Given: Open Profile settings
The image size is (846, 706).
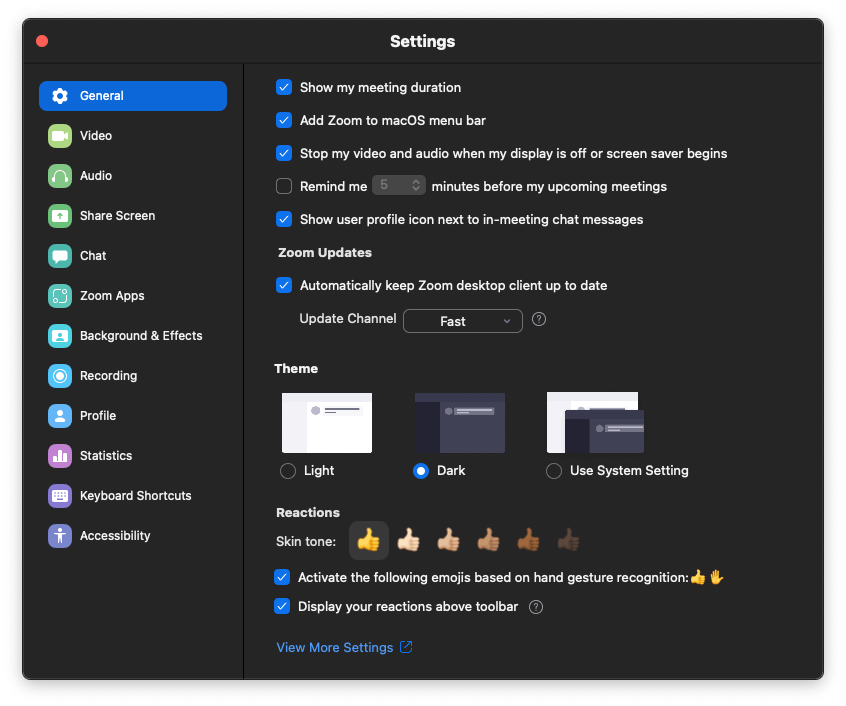Looking at the screenshot, I should coord(133,416).
